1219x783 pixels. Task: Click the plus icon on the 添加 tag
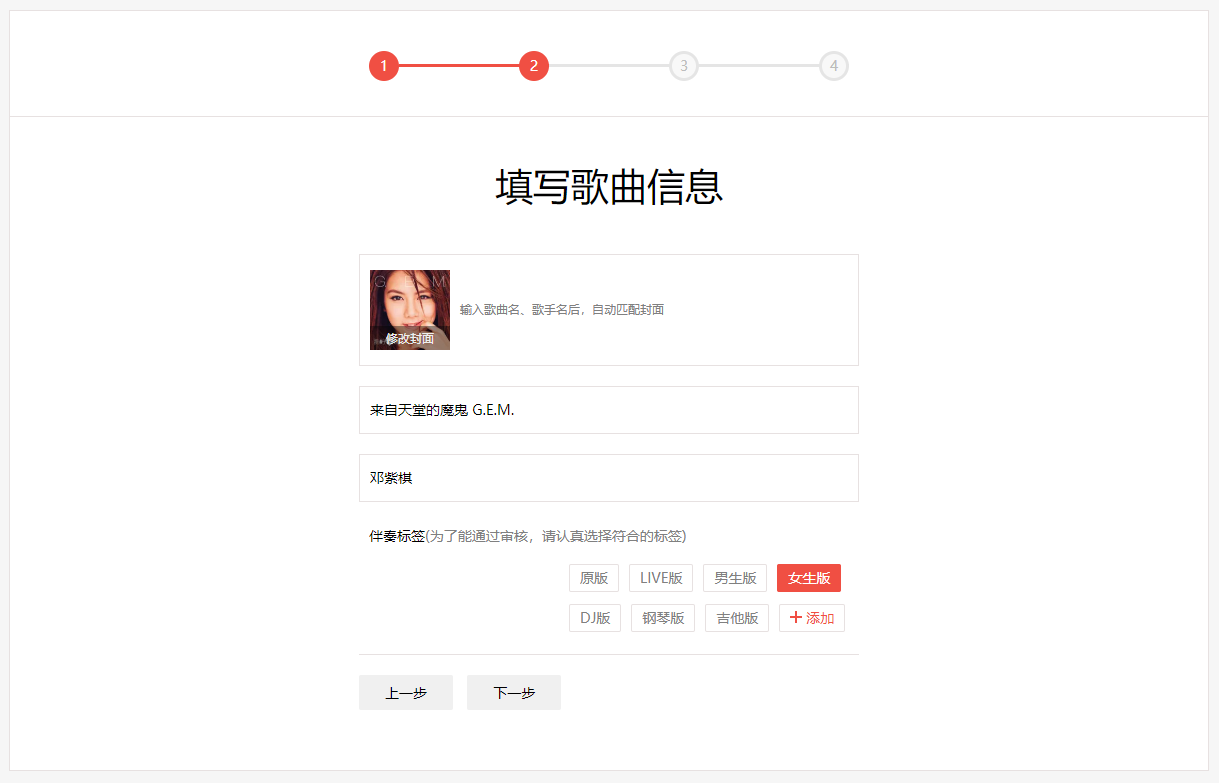[x=797, y=617]
